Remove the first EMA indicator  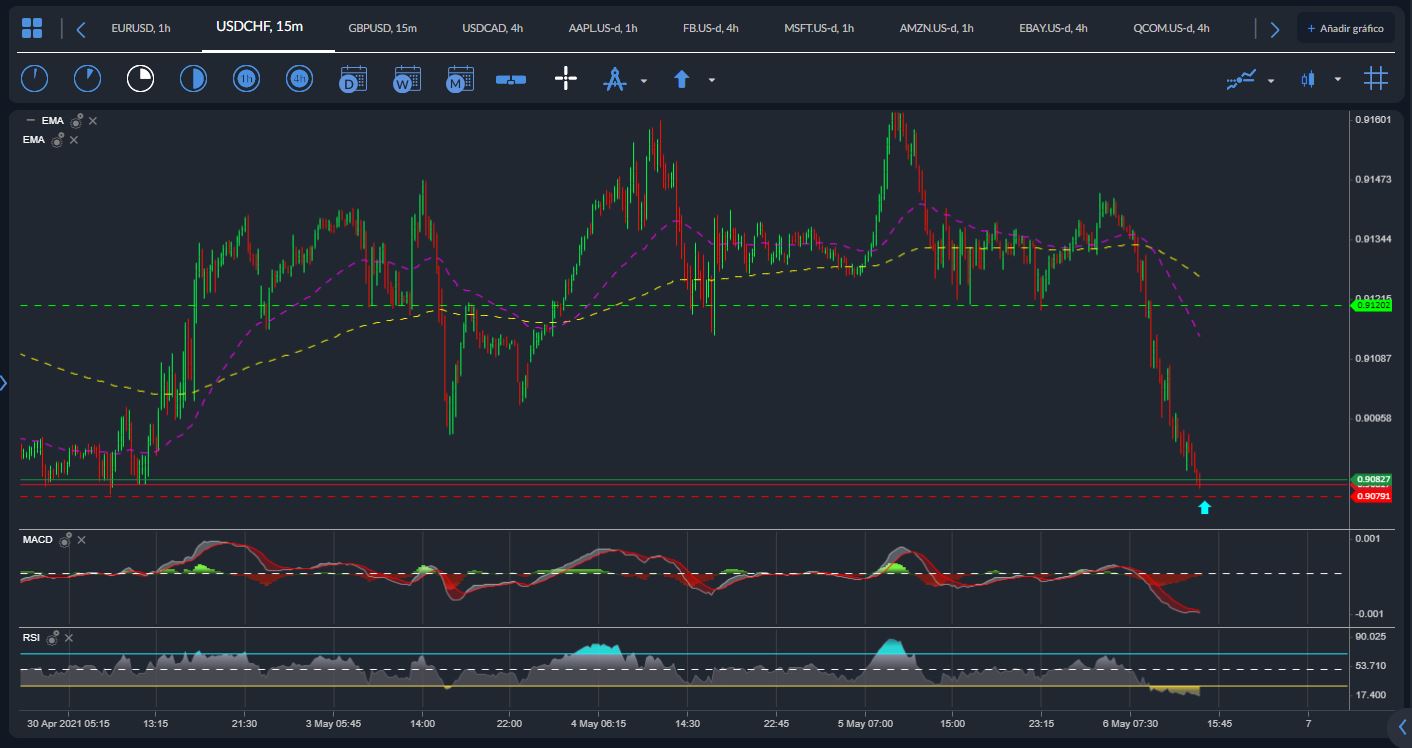pos(93,121)
